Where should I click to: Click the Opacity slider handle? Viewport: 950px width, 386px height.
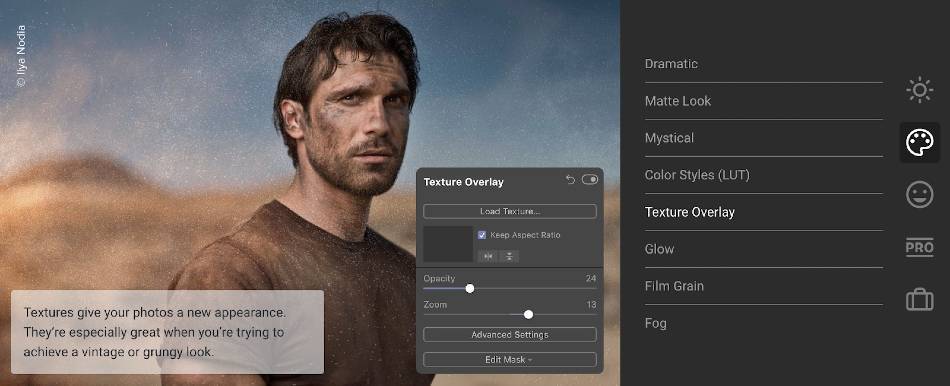point(470,288)
